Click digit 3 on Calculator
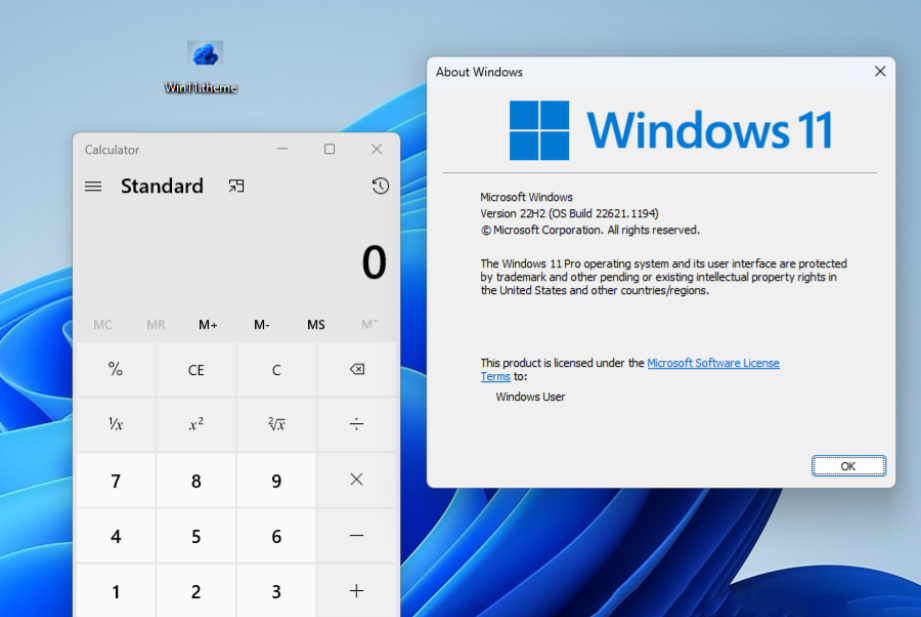 click(276, 591)
